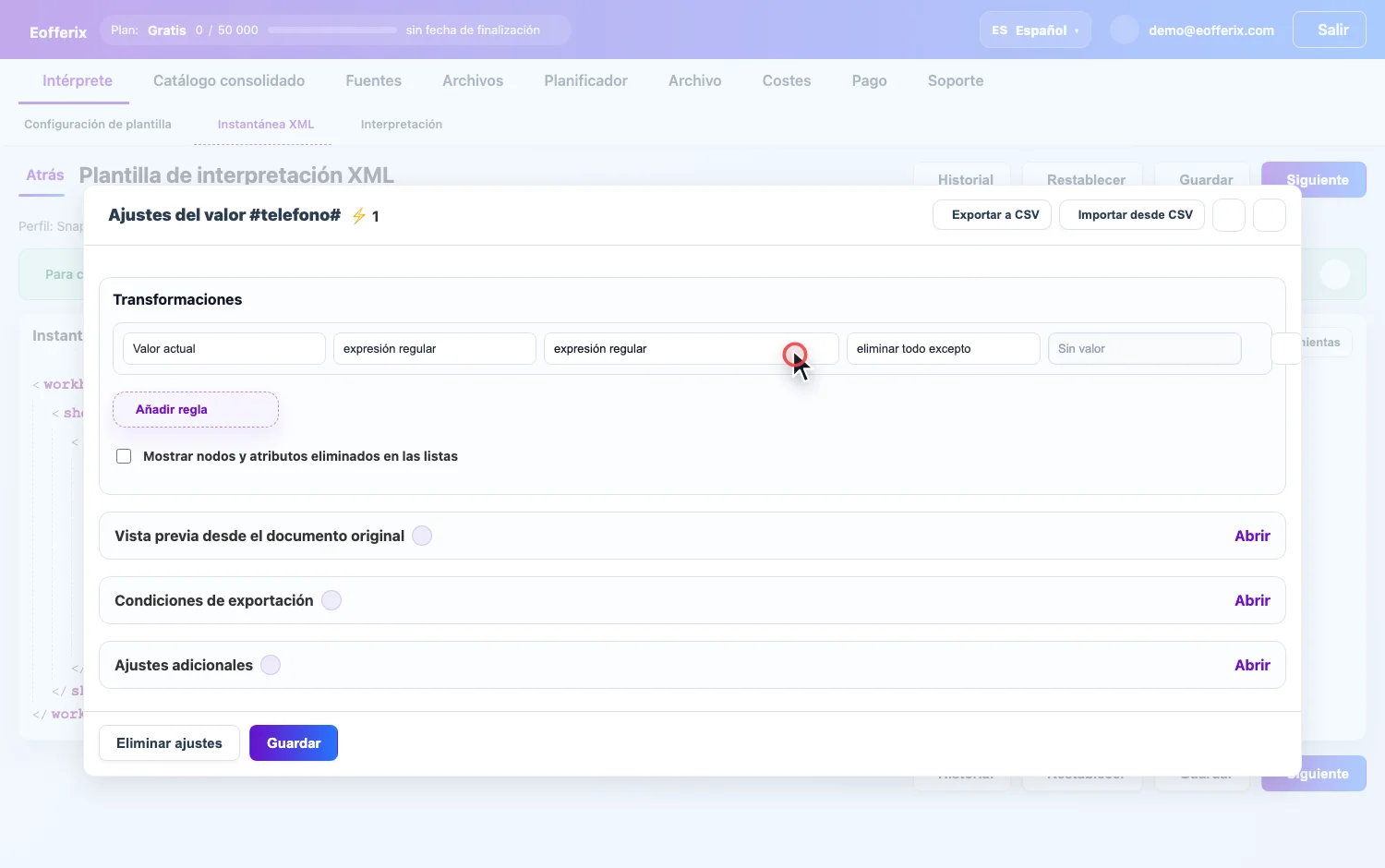This screenshot has height=868, width=1385.
Task: Click the Sin valor input field
Action: click(x=1145, y=349)
